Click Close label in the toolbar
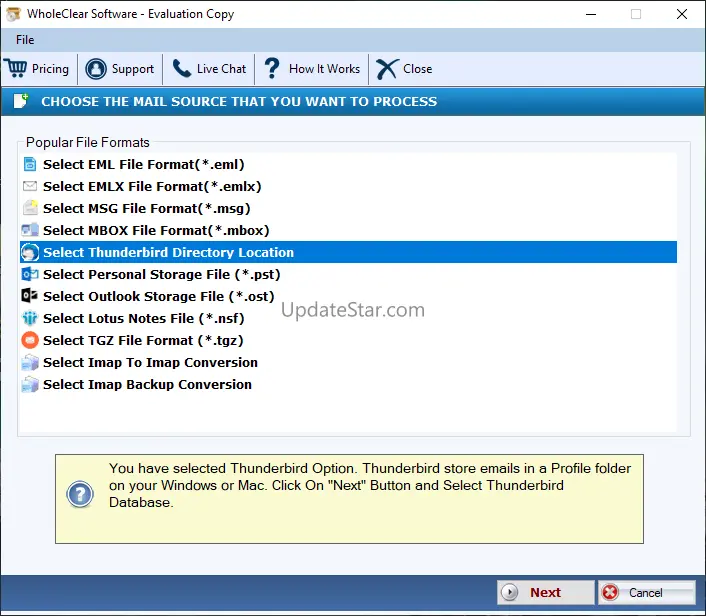 pyautogui.click(x=417, y=69)
